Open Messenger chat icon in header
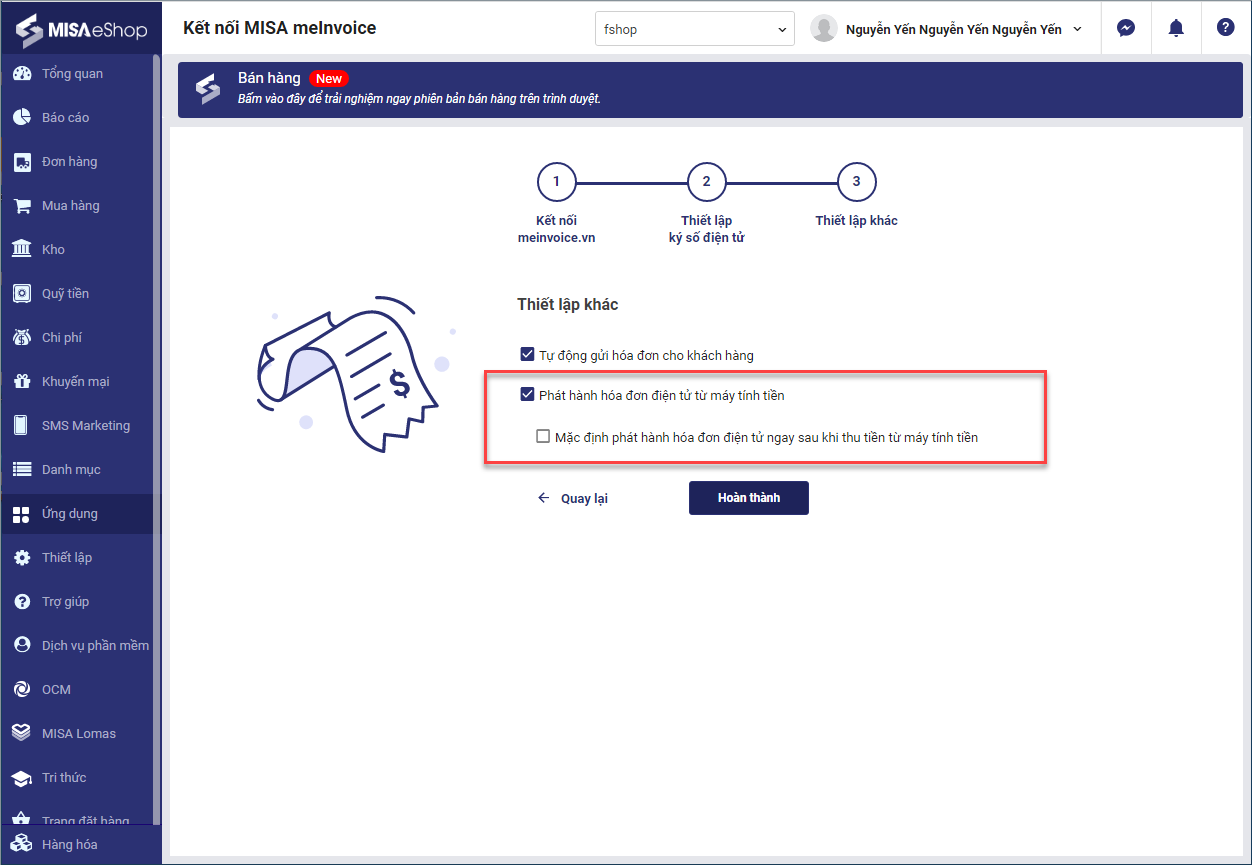The width and height of the screenshot is (1252, 865). click(1126, 28)
